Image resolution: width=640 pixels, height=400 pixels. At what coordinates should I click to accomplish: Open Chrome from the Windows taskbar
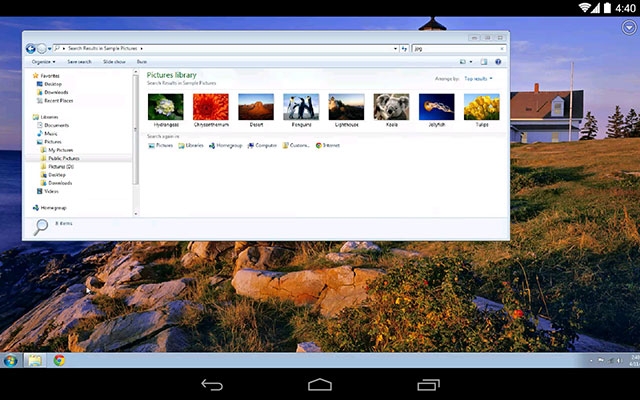click(60, 360)
